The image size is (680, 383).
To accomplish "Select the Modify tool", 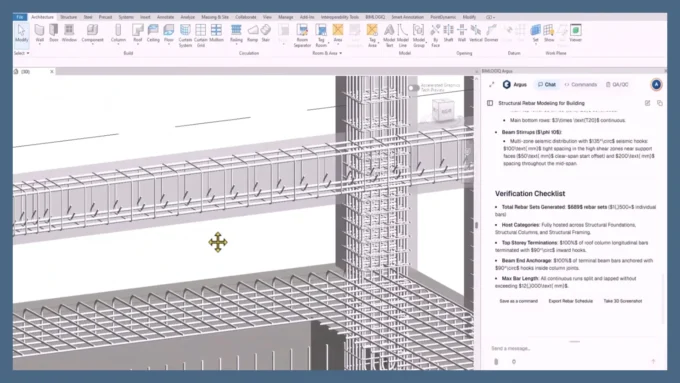I will pyautogui.click(x=21, y=33).
